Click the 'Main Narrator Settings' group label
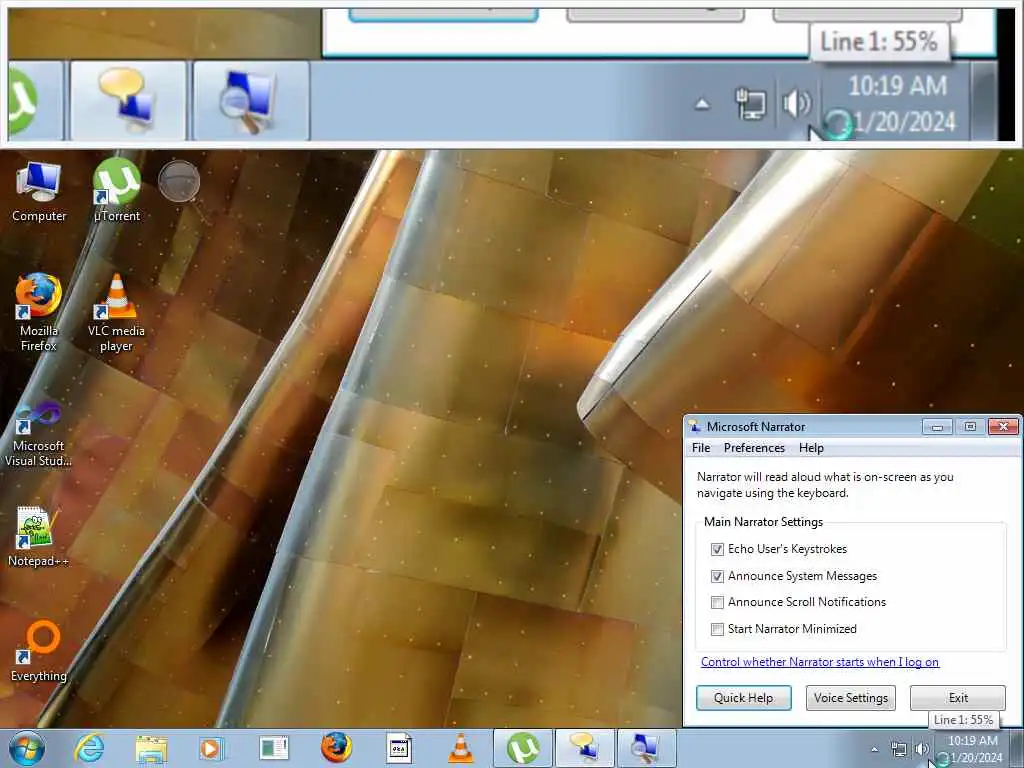1024x768 pixels. tap(763, 522)
